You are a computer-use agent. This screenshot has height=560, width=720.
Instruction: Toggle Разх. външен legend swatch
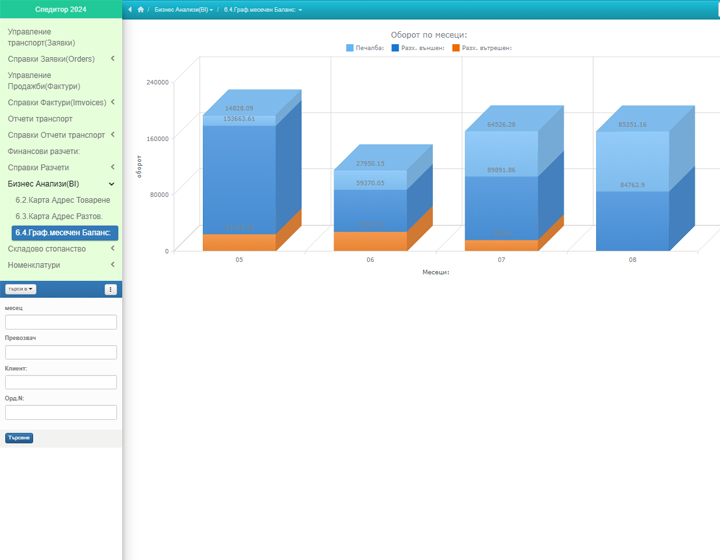click(395, 48)
